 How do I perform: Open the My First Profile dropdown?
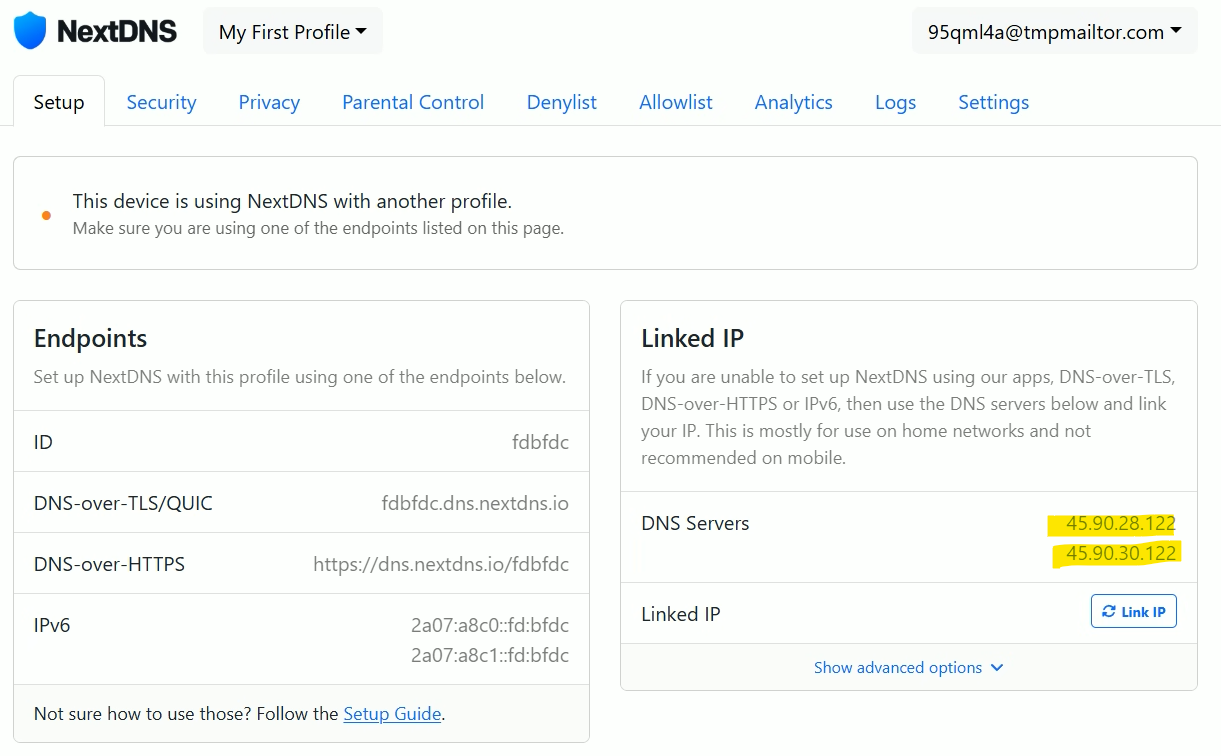point(292,32)
